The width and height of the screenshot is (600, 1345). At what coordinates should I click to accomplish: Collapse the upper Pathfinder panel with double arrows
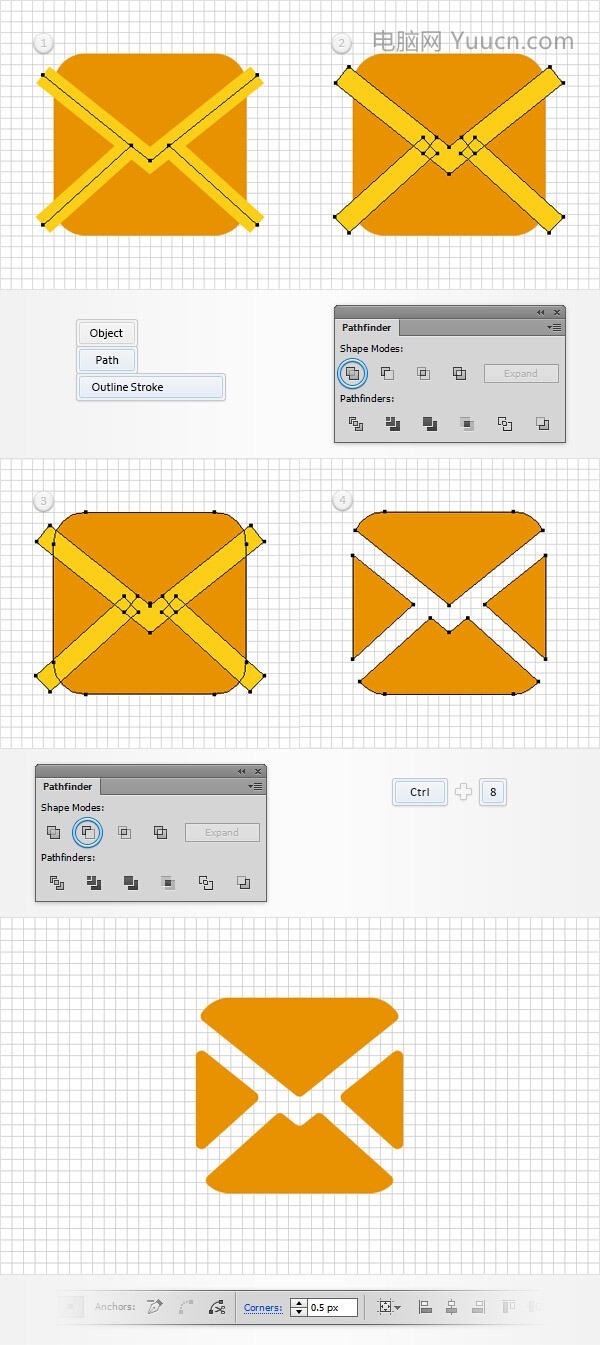[541, 312]
